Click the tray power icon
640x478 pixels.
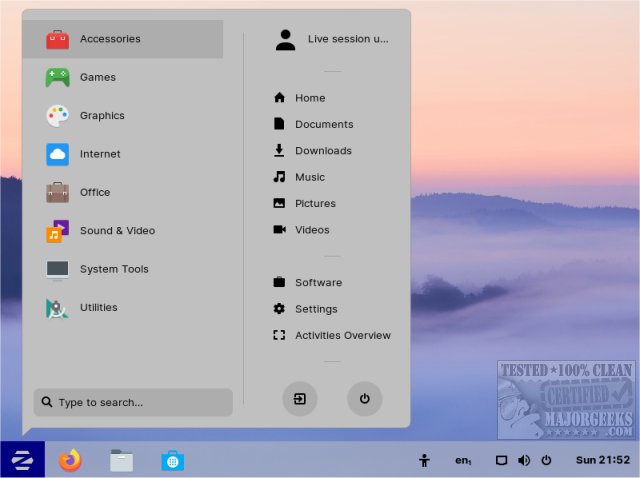[x=546, y=460]
